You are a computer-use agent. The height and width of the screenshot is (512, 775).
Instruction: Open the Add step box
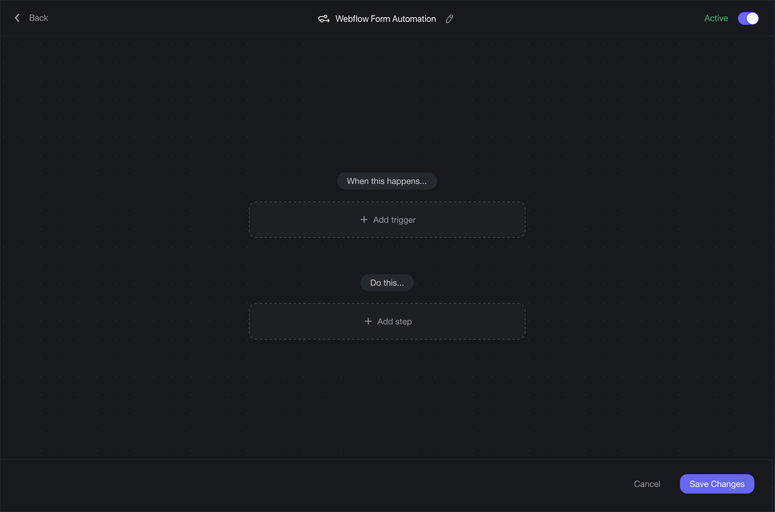coord(387,321)
